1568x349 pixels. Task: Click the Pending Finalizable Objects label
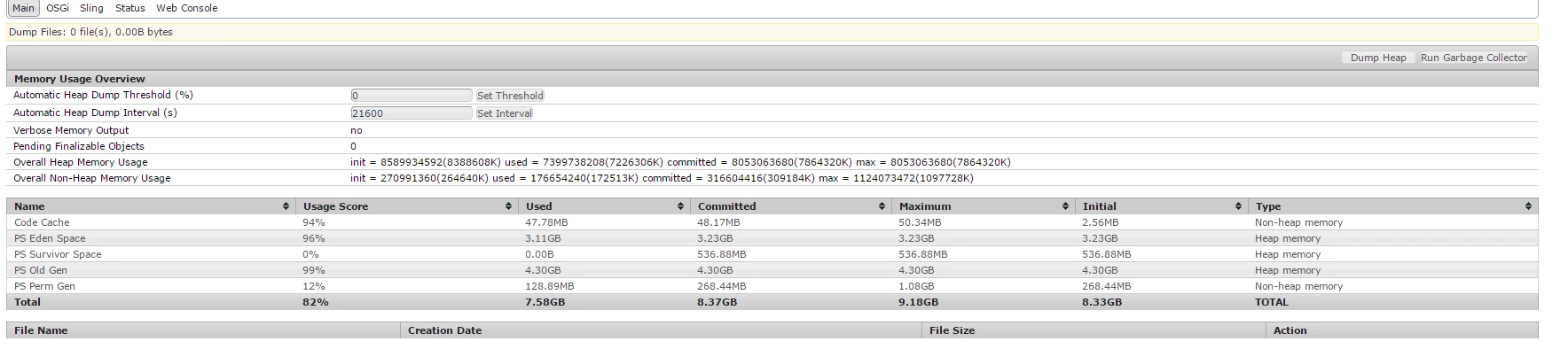(79, 146)
